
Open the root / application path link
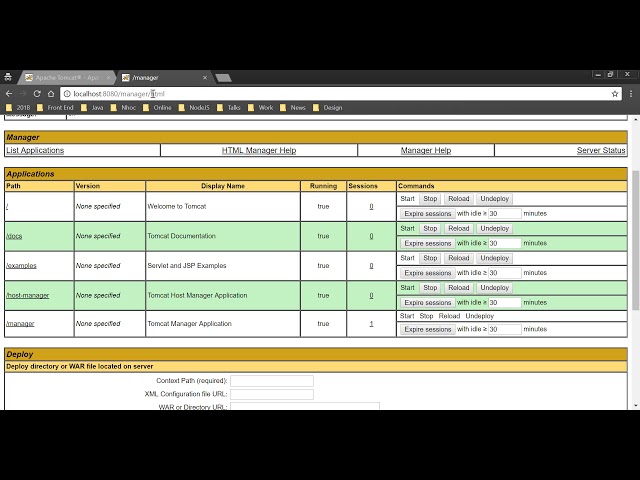click(x=7, y=207)
